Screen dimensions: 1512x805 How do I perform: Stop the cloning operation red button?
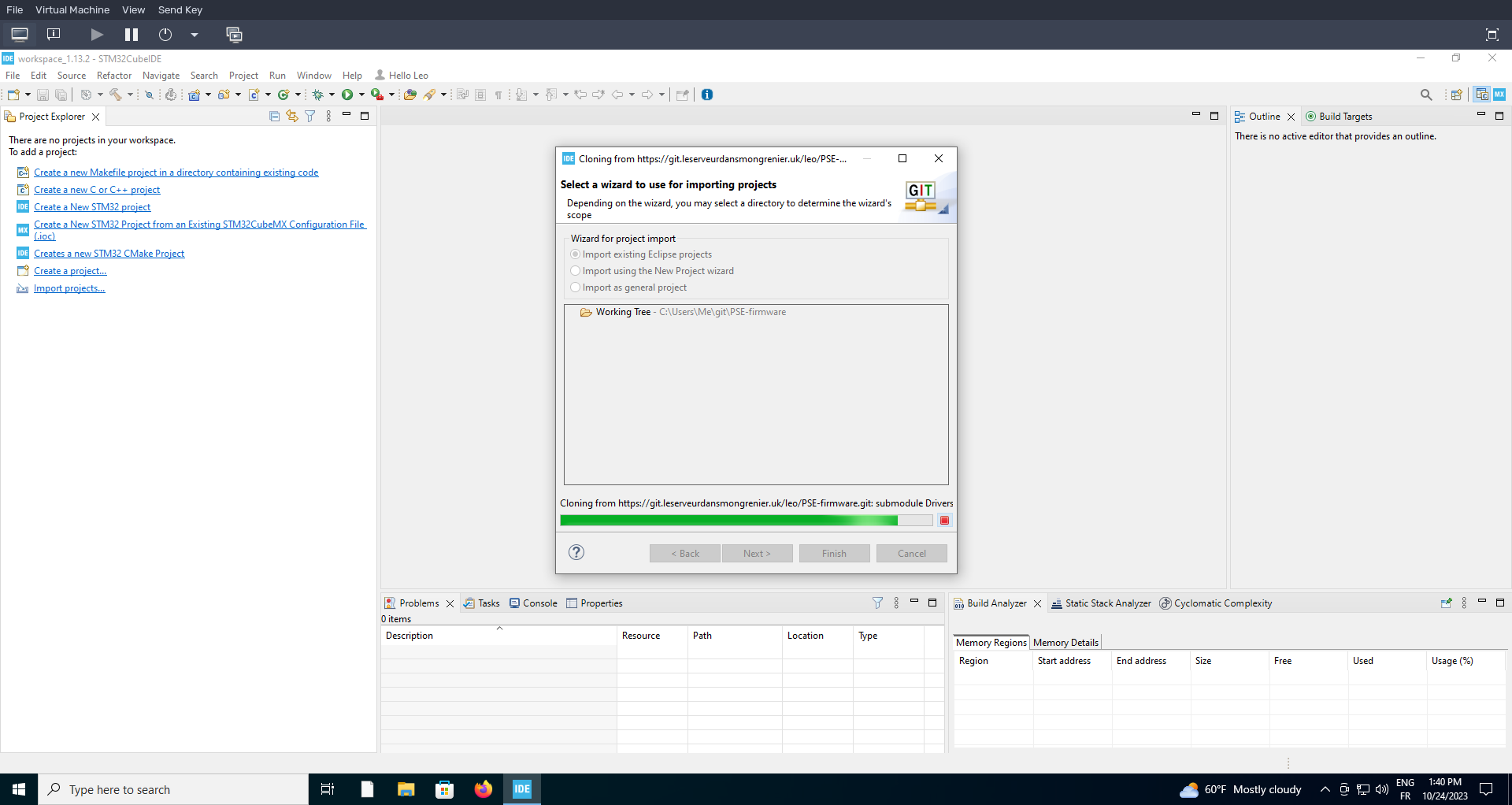pyautogui.click(x=944, y=520)
